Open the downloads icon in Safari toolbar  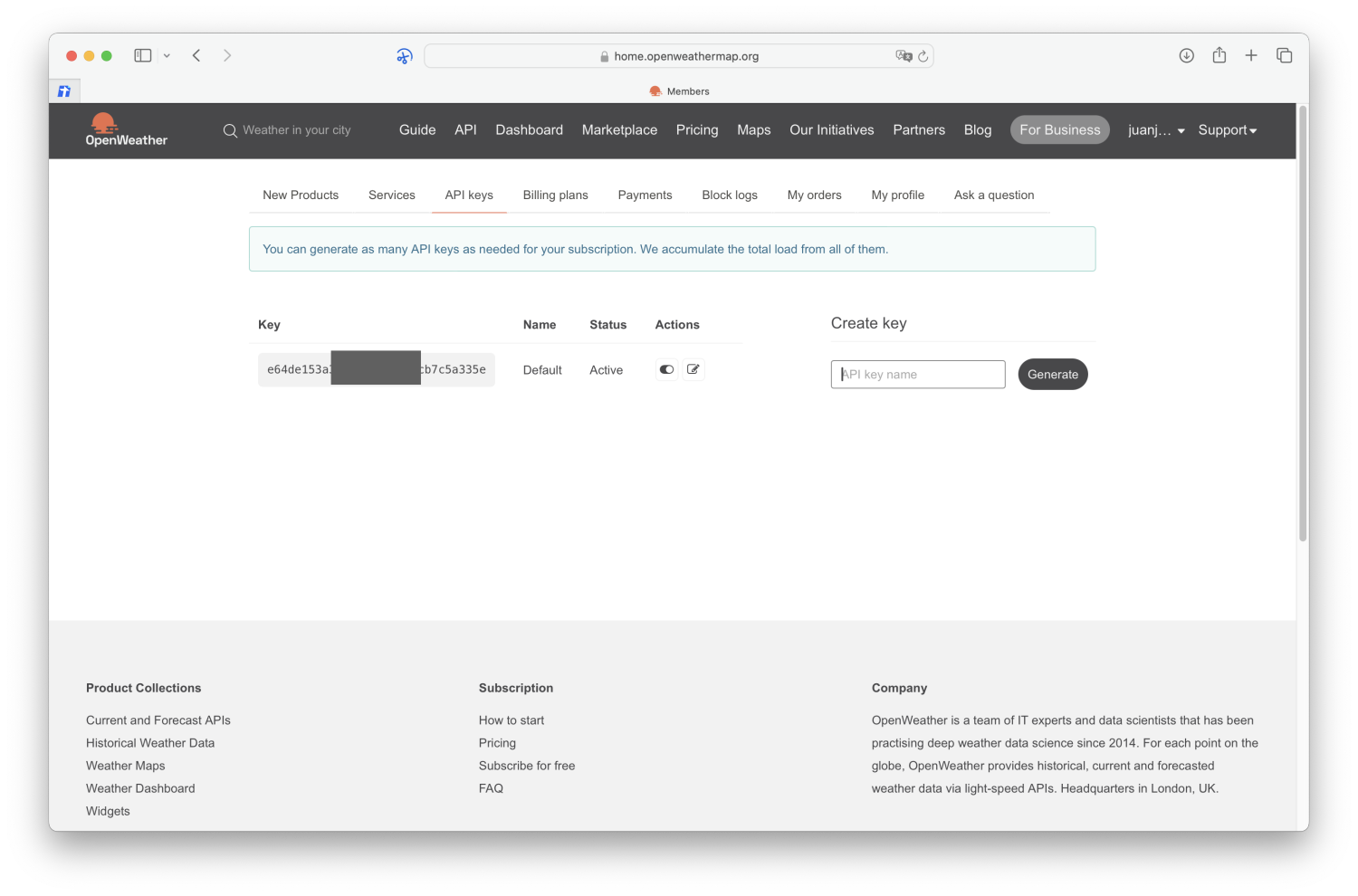pyautogui.click(x=1187, y=55)
